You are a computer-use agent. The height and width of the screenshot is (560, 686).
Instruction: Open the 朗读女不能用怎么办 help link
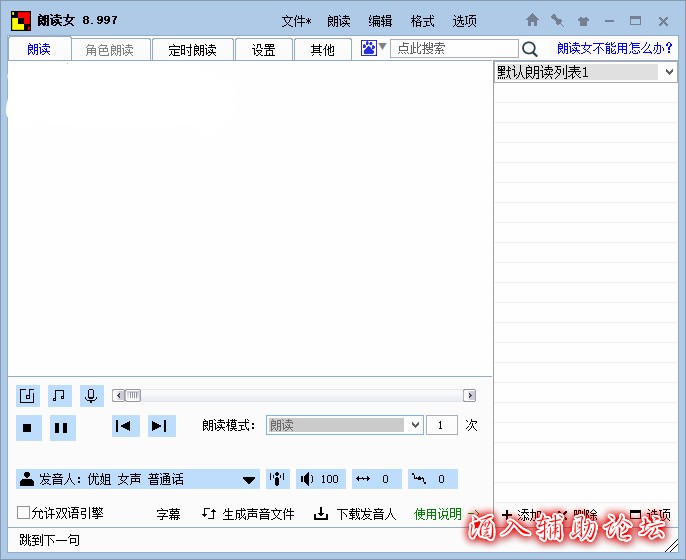pyautogui.click(x=614, y=48)
